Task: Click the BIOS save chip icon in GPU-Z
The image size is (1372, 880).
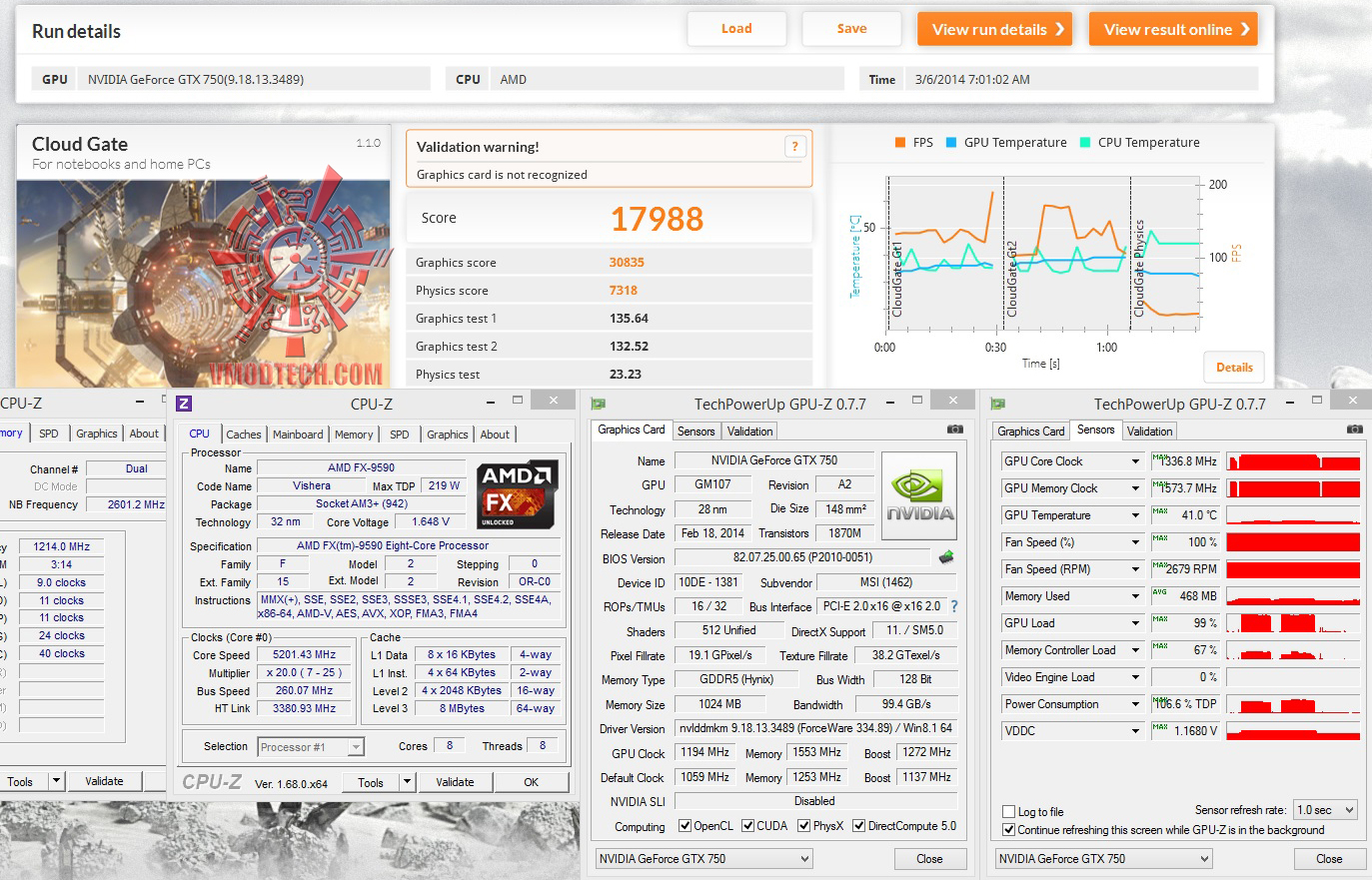Action: coord(946,557)
